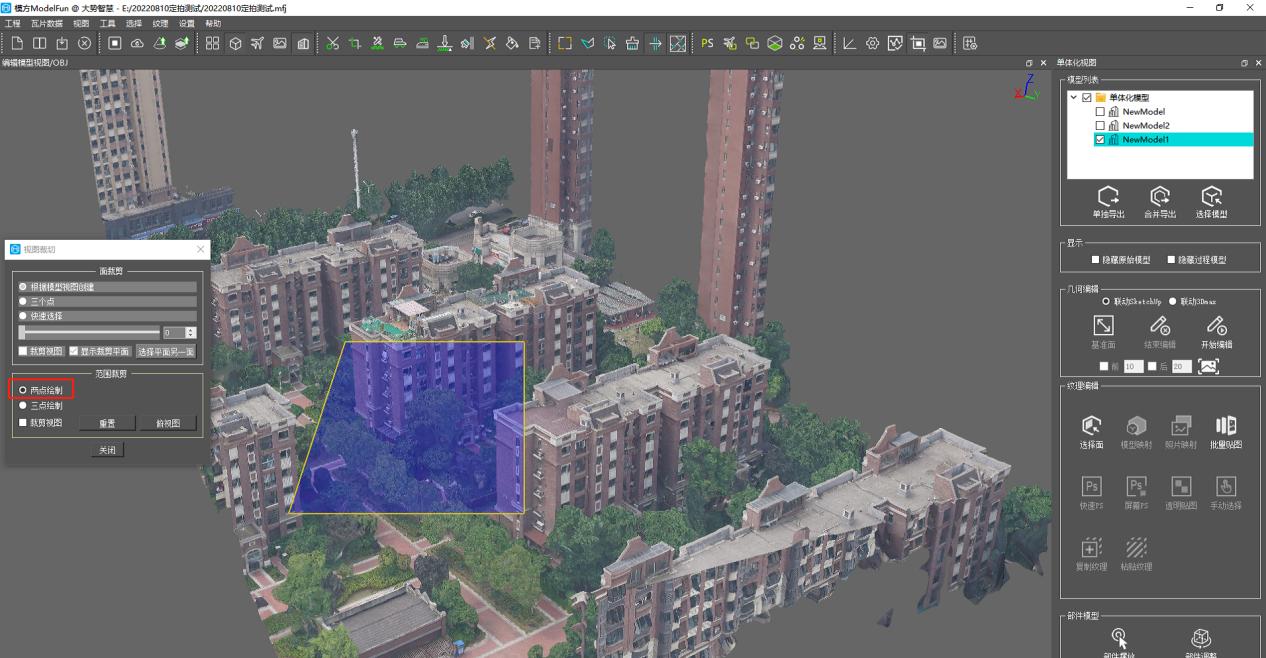Check the NewModel2 checkbox

(1100, 126)
